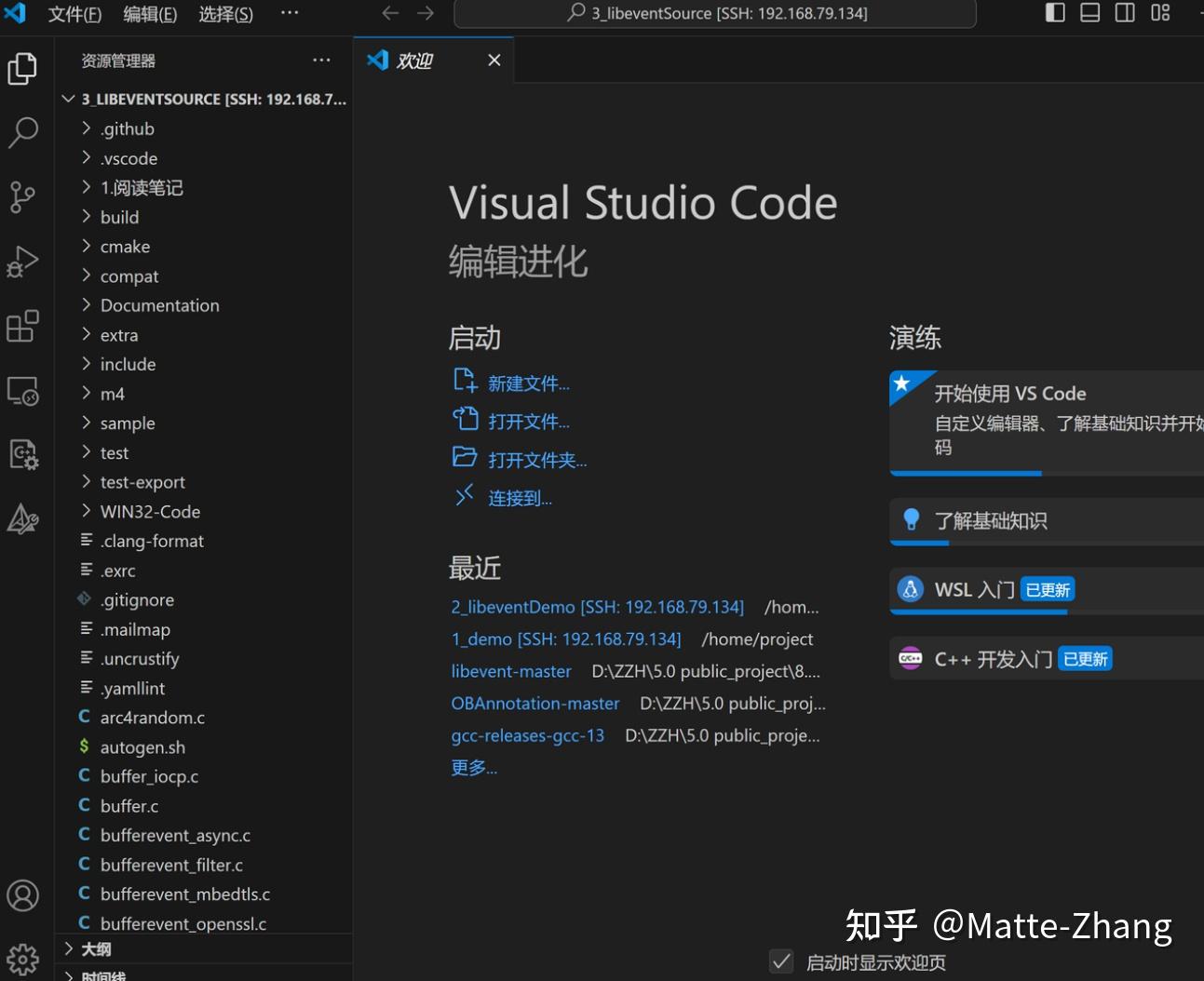
Task: Click the 新建文件 link
Action: [528, 383]
